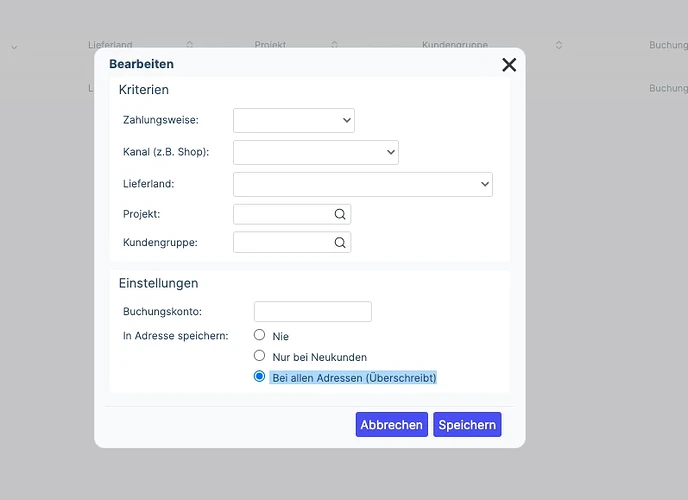Click the Lieferland column header
The height and width of the screenshot is (500, 688).
(x=110, y=45)
